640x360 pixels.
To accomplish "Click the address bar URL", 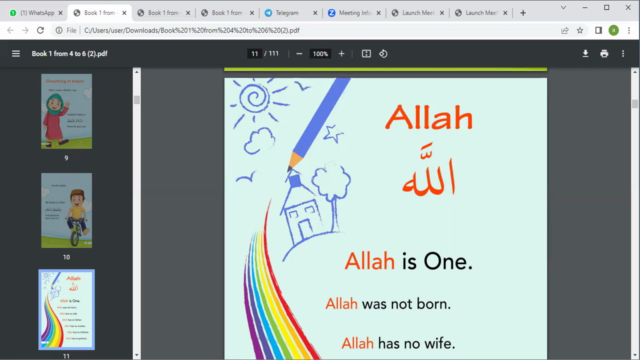I will (192, 30).
